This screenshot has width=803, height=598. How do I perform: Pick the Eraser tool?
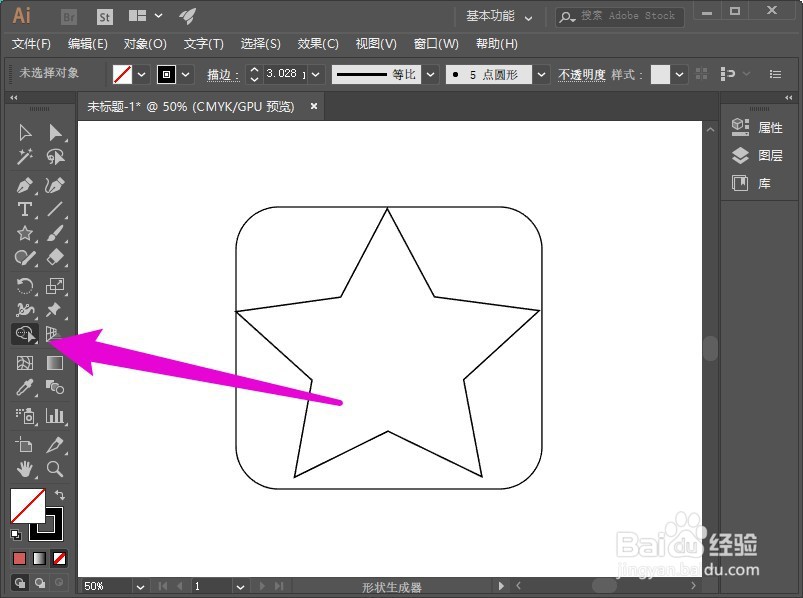pos(55,257)
